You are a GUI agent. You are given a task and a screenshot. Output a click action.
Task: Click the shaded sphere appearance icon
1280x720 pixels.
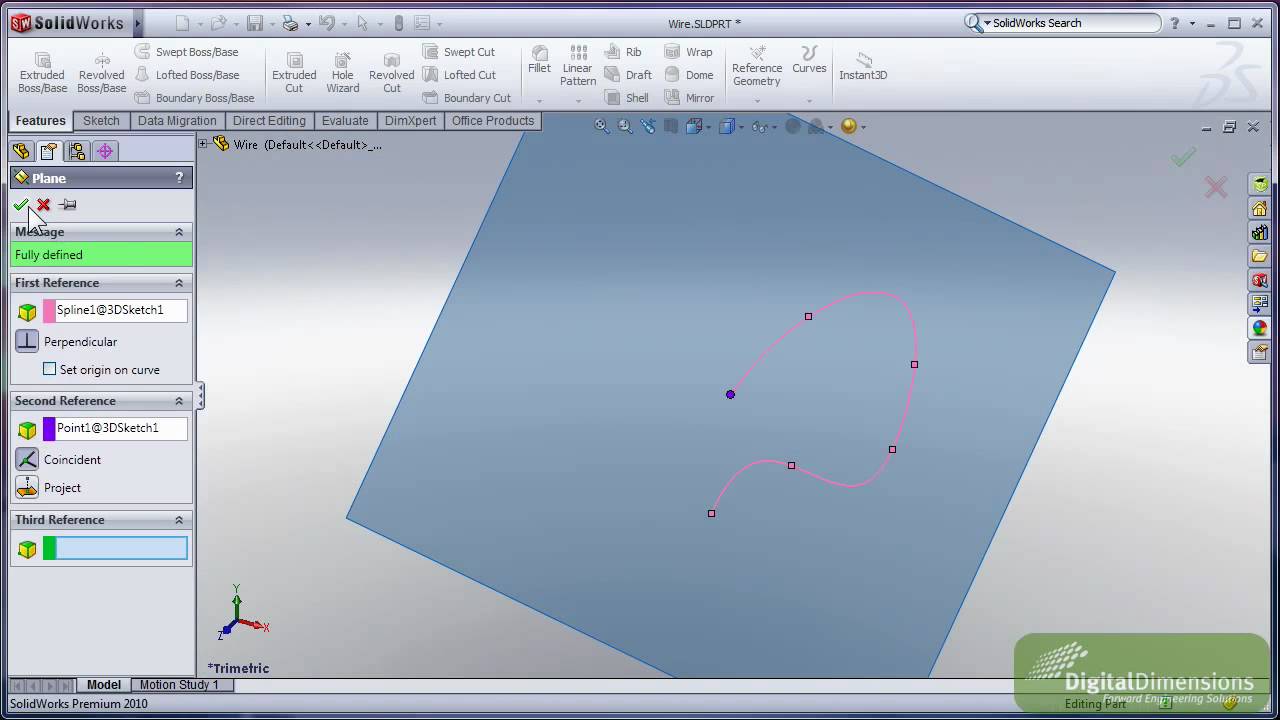(849, 126)
